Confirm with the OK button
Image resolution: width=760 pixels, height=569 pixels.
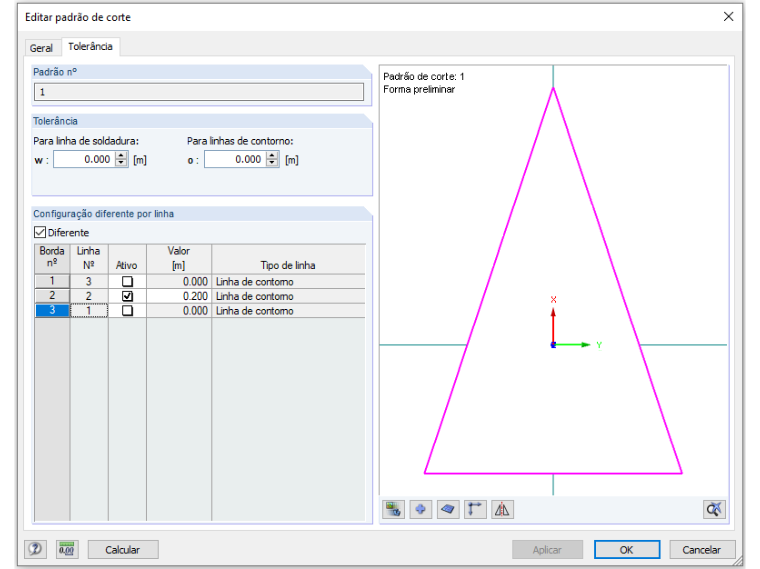coord(627,550)
